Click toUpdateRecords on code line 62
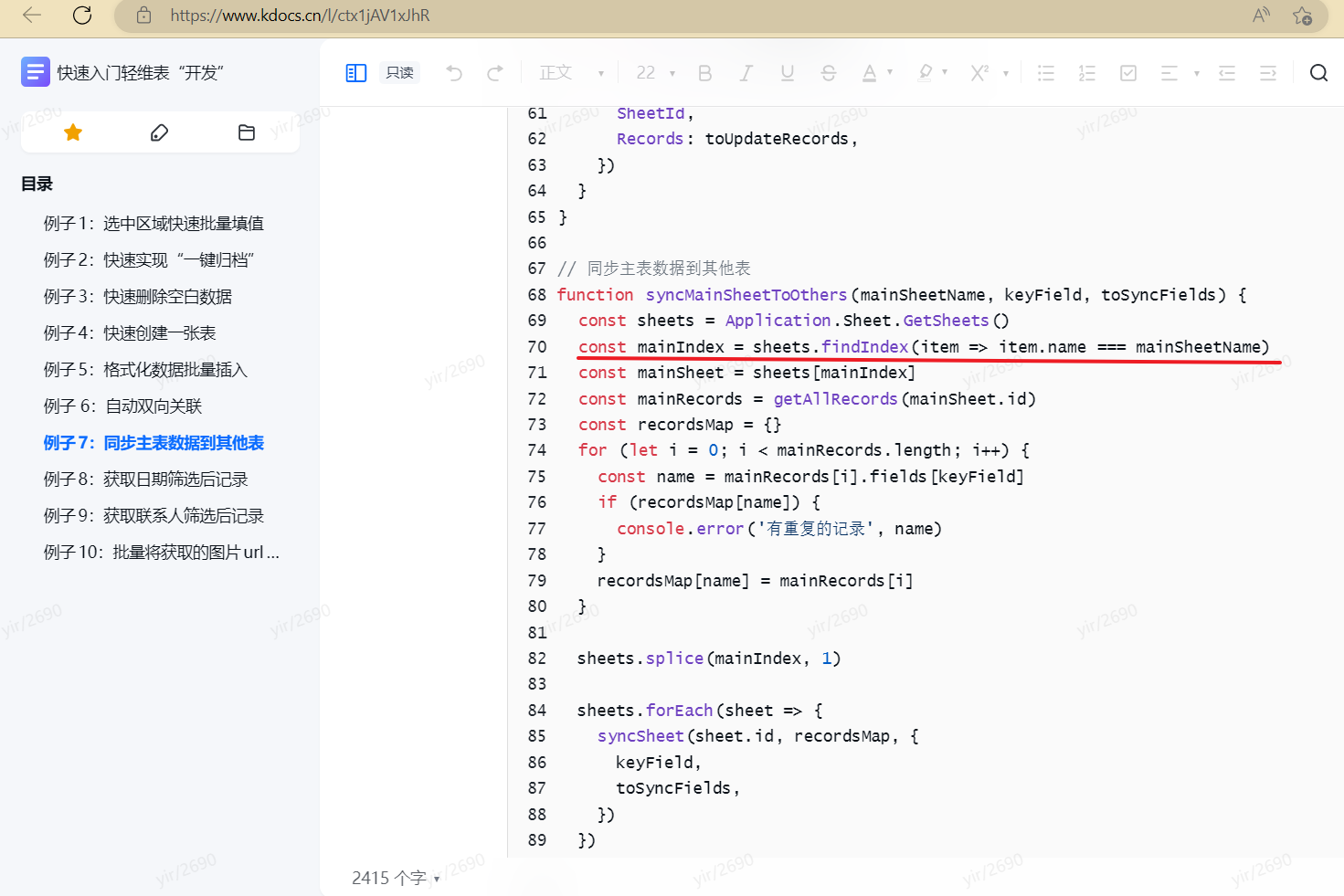 coord(777,139)
